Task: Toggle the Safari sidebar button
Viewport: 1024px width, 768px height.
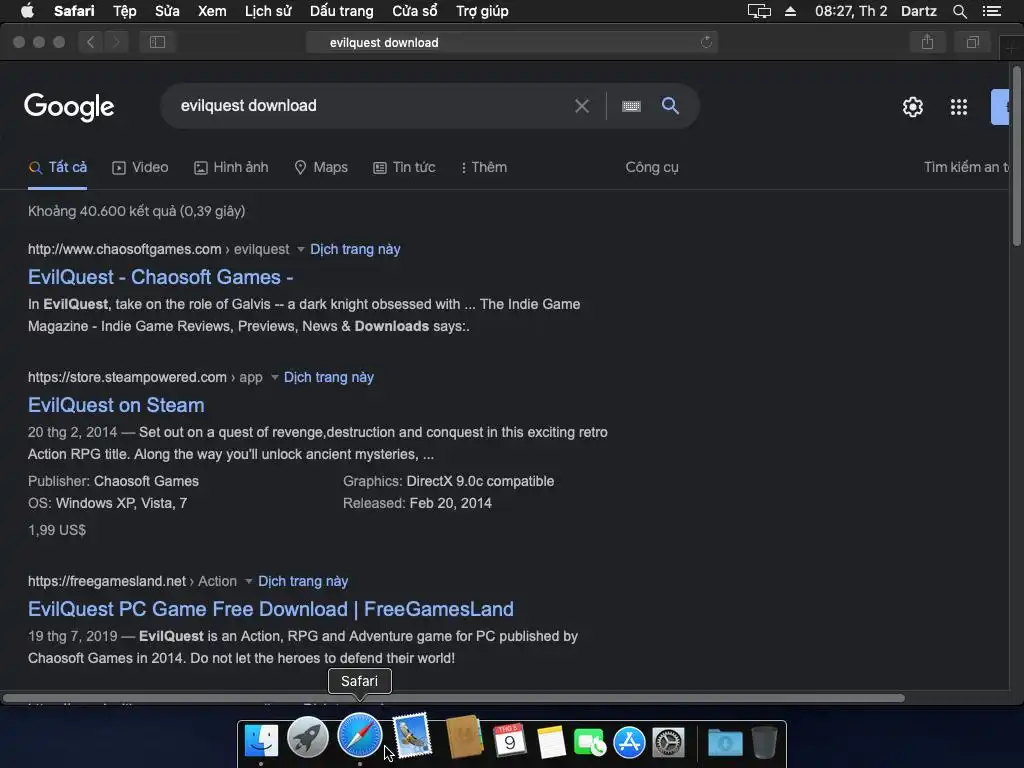Action: [x=157, y=42]
